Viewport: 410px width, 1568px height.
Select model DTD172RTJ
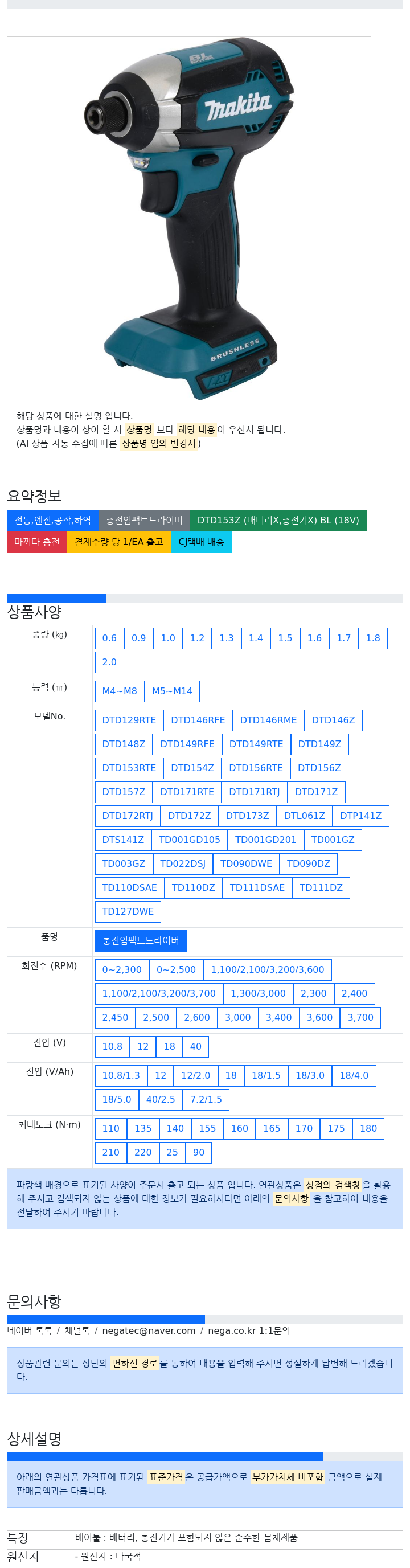click(x=128, y=816)
